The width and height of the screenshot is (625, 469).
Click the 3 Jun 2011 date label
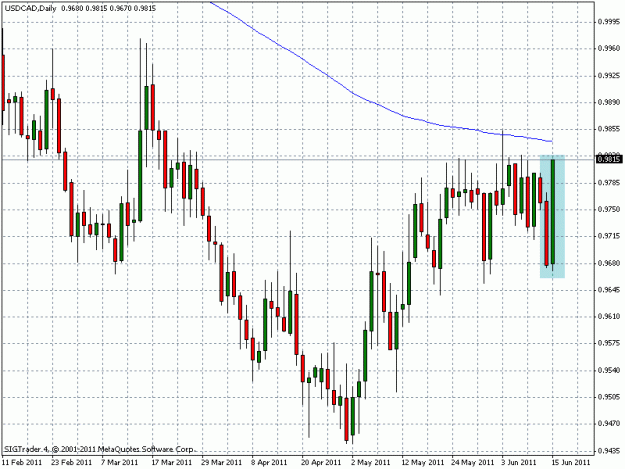click(519, 463)
